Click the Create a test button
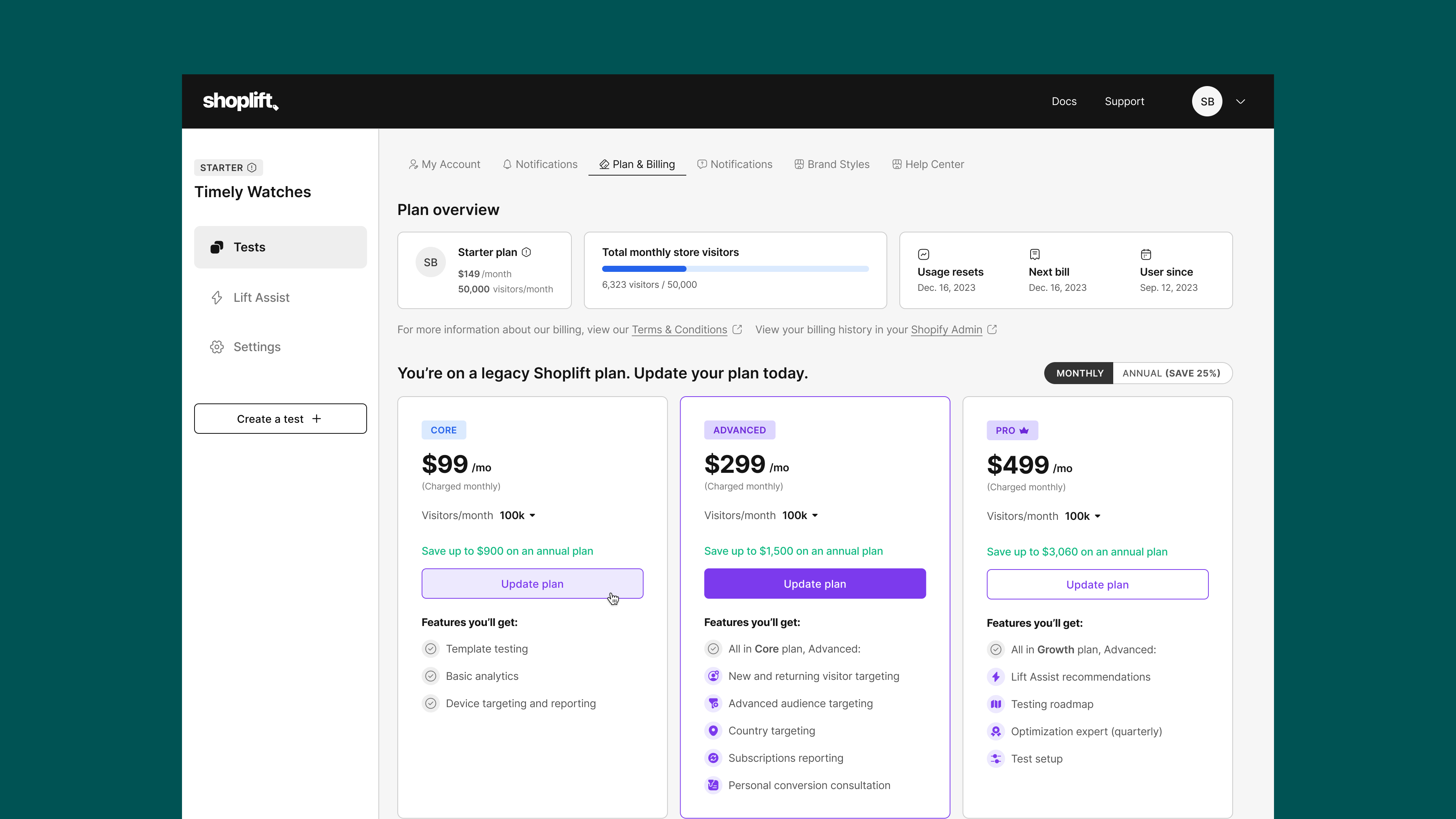 (280, 419)
